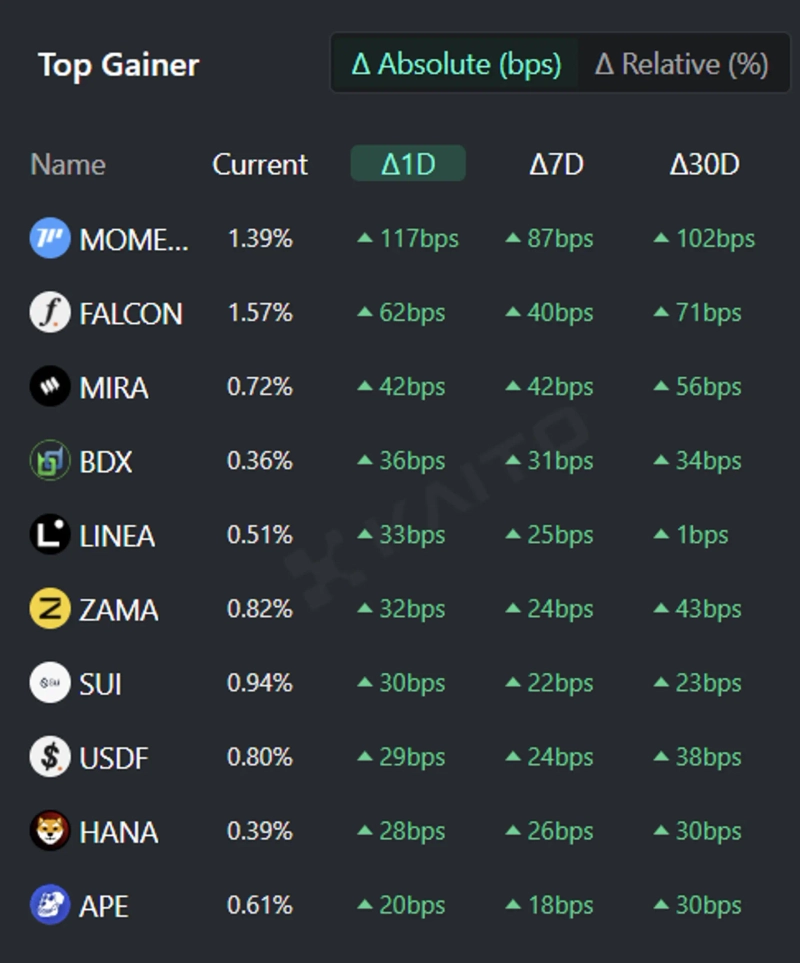Select the ZAMA yellow token icon
This screenshot has width=800, height=963.
[x=50, y=609]
